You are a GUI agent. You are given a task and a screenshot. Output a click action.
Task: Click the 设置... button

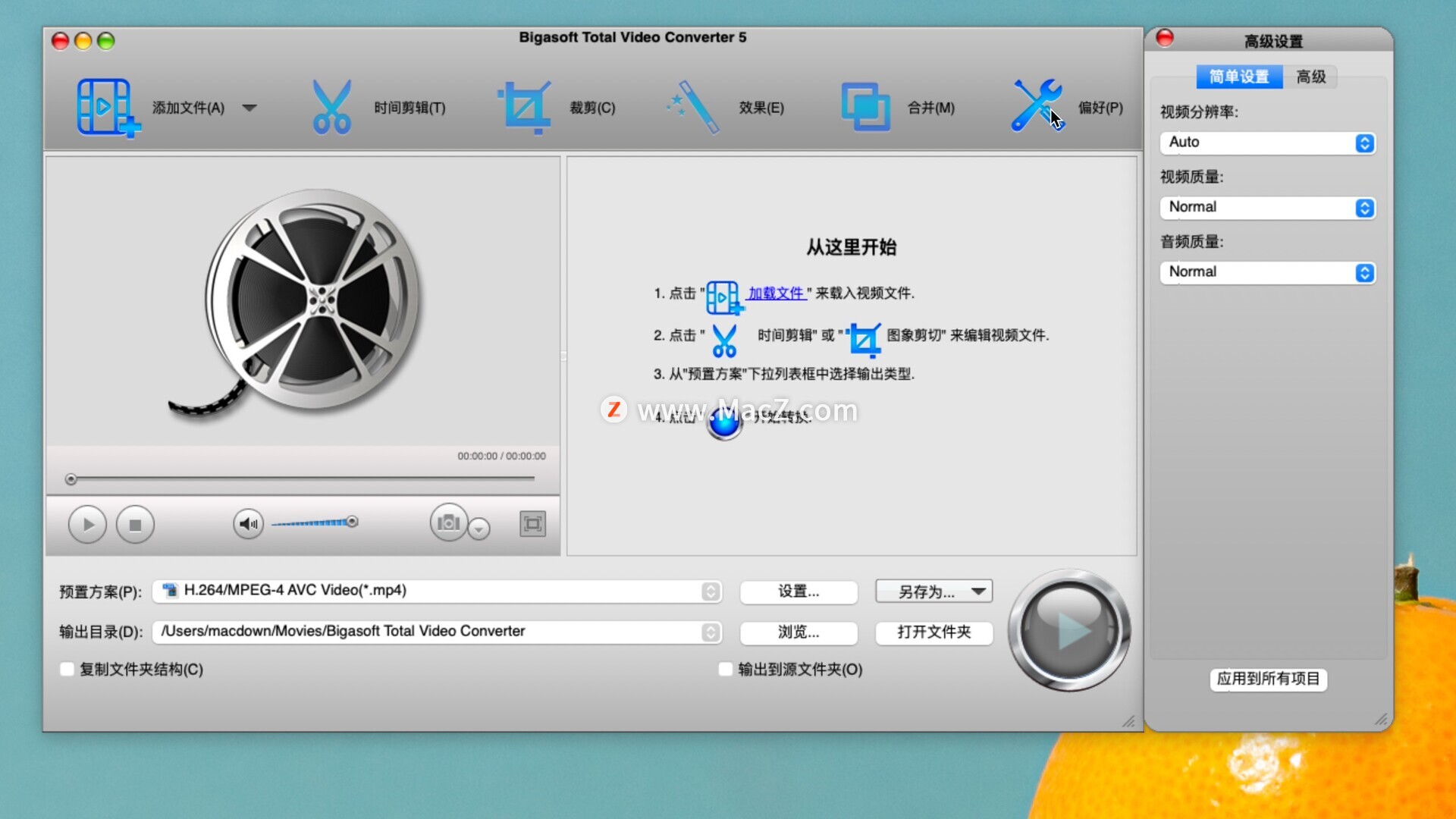click(799, 591)
